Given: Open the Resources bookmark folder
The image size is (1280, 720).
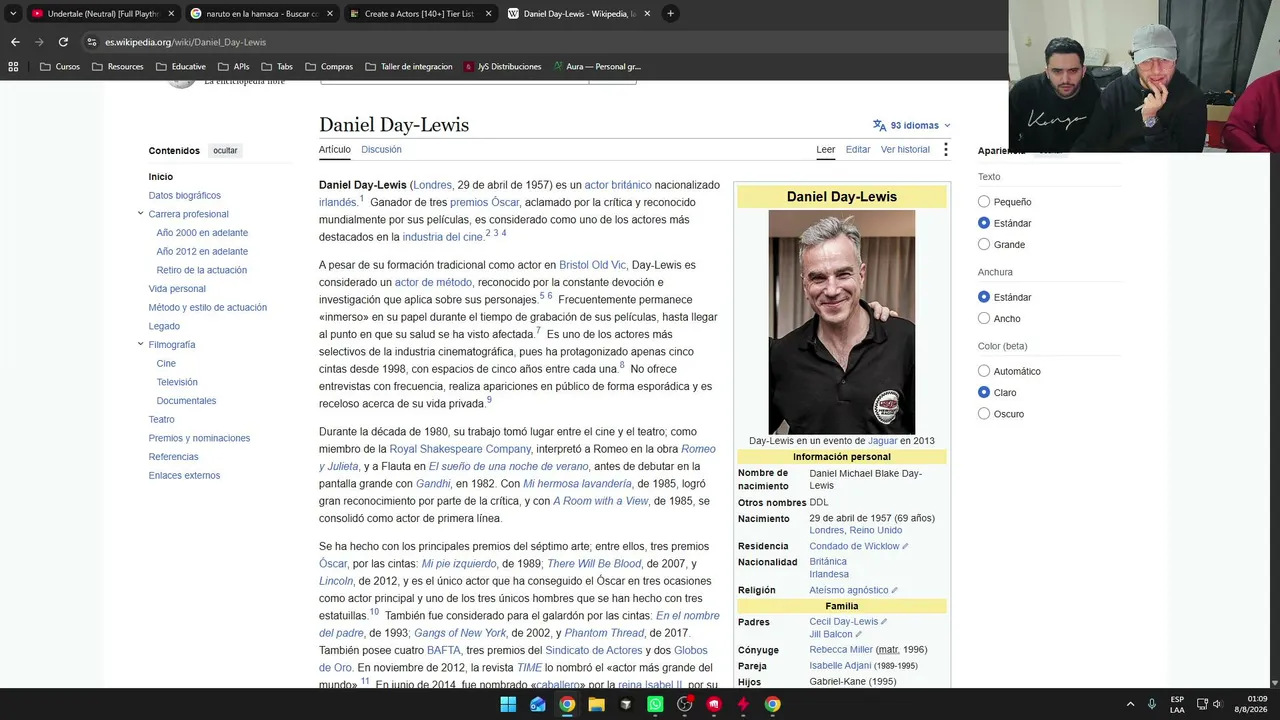Looking at the screenshot, I should coord(117,67).
